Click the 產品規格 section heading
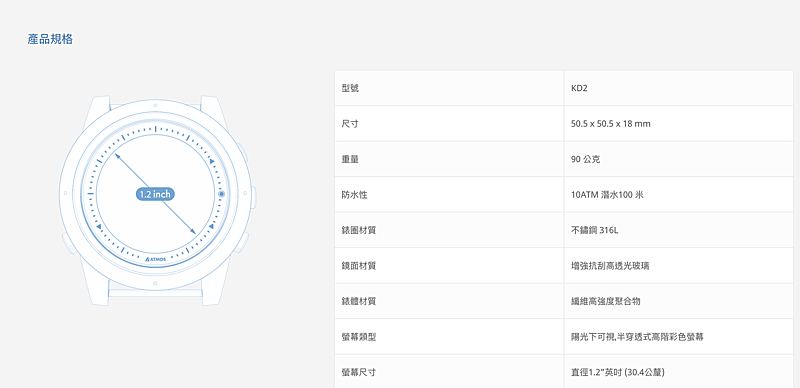Viewport: 800px width, 388px height. (x=50, y=39)
